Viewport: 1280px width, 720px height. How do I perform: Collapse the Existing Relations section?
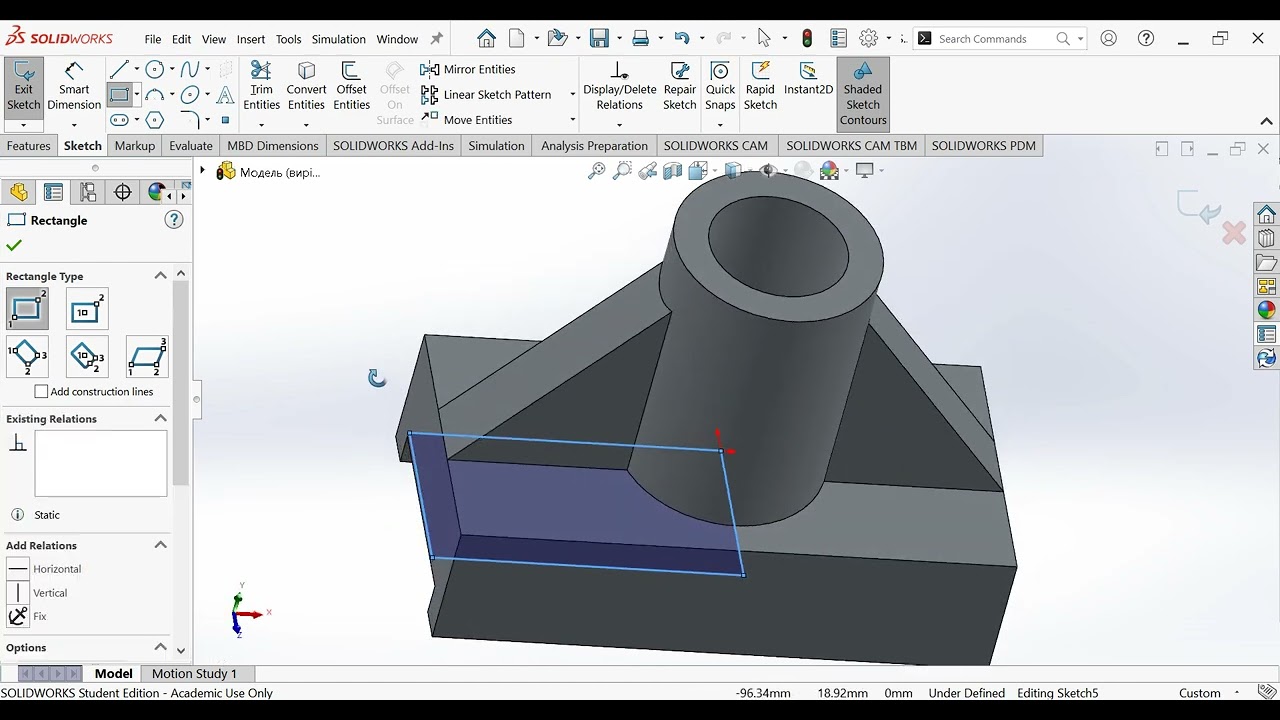point(160,419)
